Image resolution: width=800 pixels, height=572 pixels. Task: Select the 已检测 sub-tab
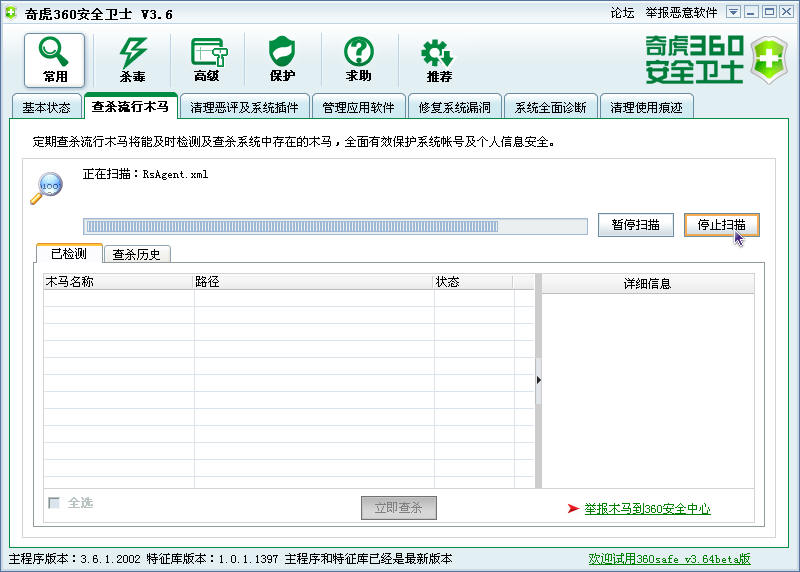[69, 254]
